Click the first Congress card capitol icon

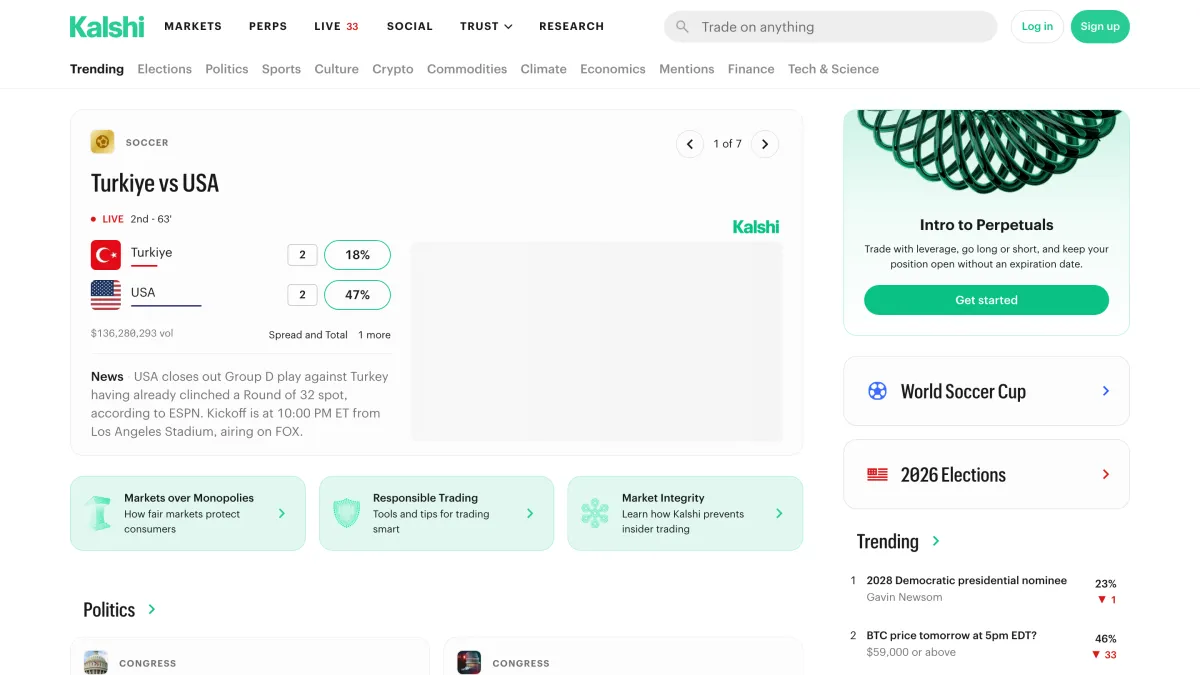pos(96,662)
